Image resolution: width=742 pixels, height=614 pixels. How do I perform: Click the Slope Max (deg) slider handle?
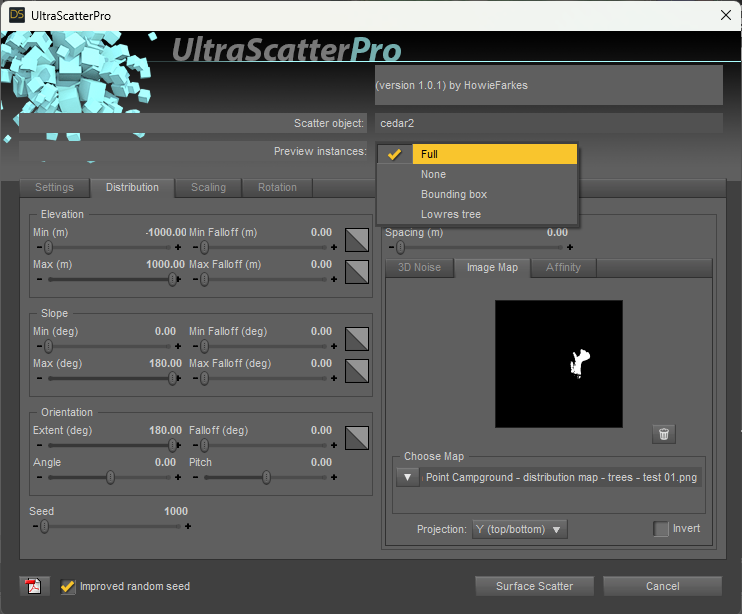click(173, 378)
